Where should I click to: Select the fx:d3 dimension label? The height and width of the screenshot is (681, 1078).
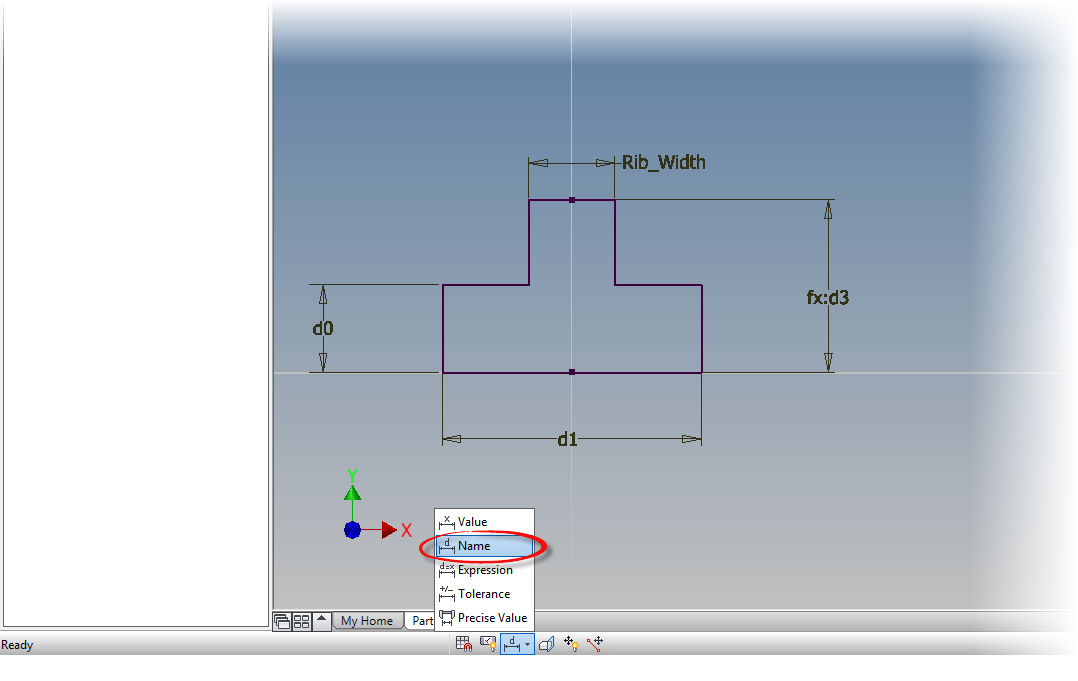tap(828, 298)
